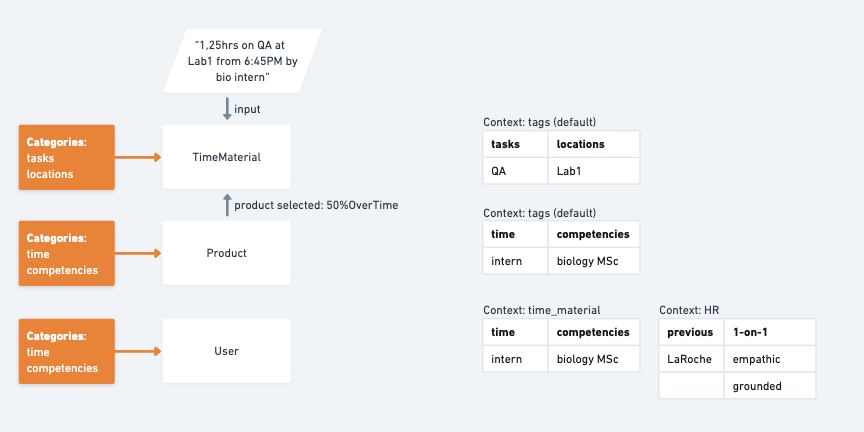
Task: Select the QA table cell
Action: click(515, 171)
